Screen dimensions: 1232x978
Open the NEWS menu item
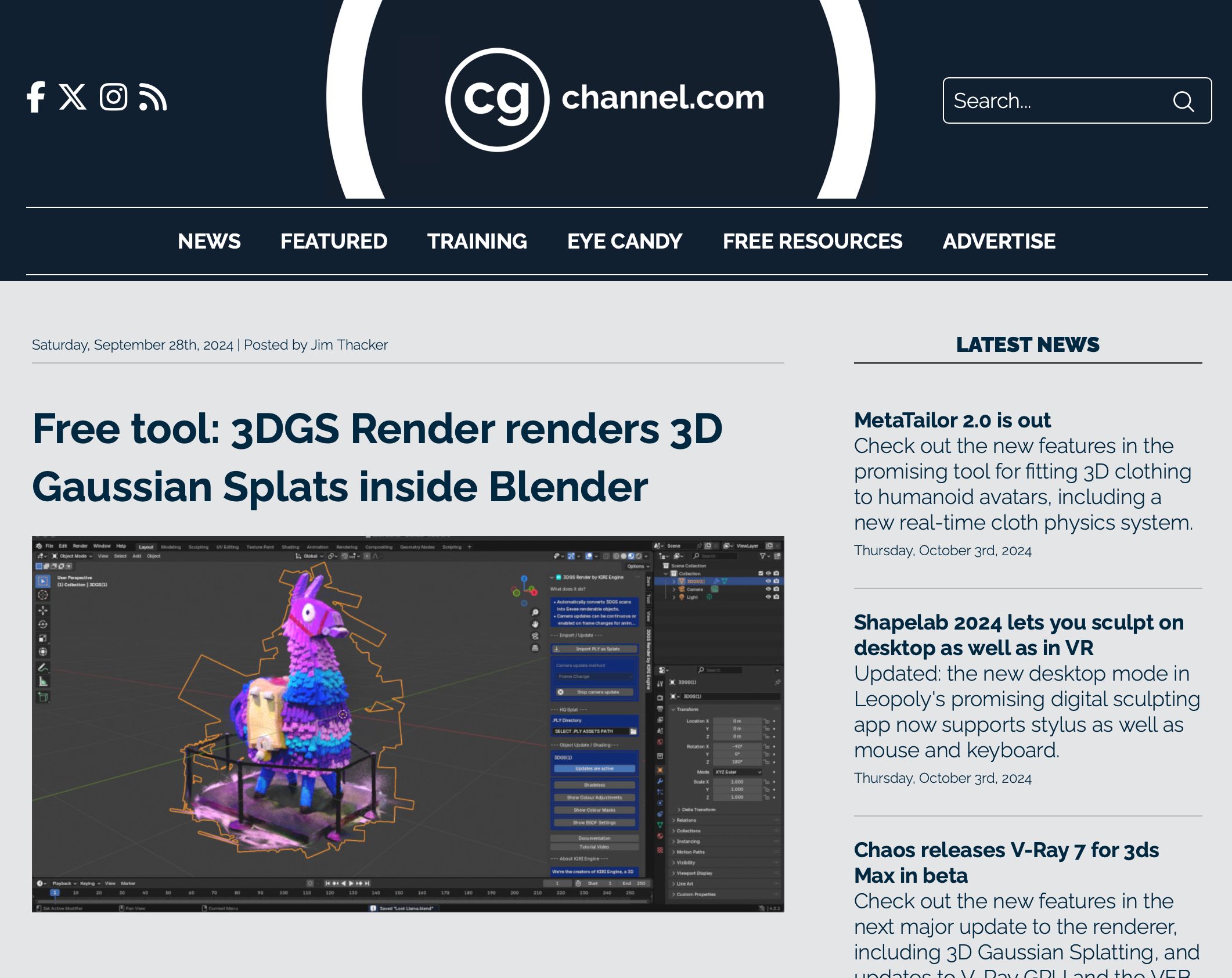209,241
